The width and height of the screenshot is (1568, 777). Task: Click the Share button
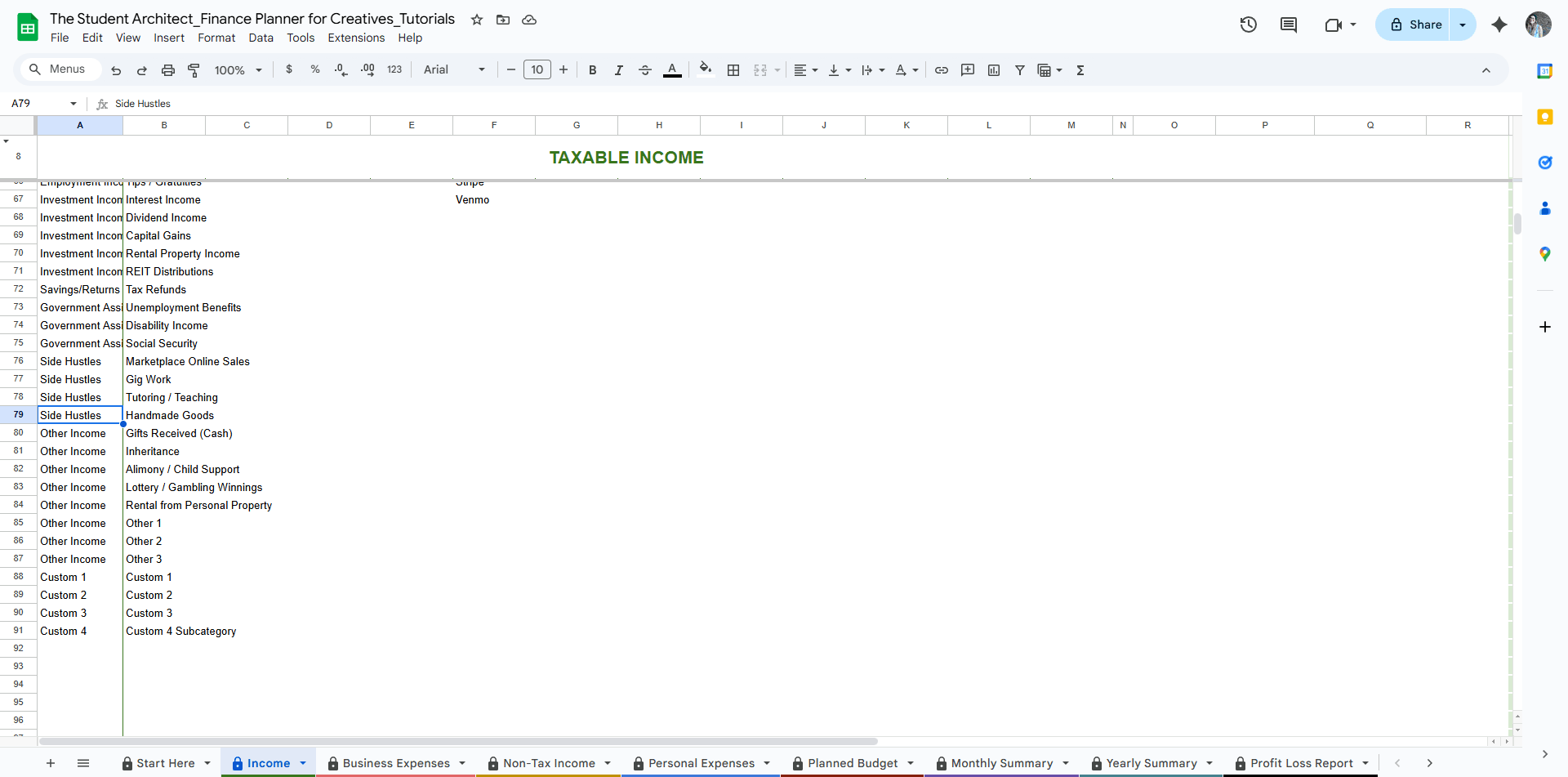click(x=1415, y=25)
